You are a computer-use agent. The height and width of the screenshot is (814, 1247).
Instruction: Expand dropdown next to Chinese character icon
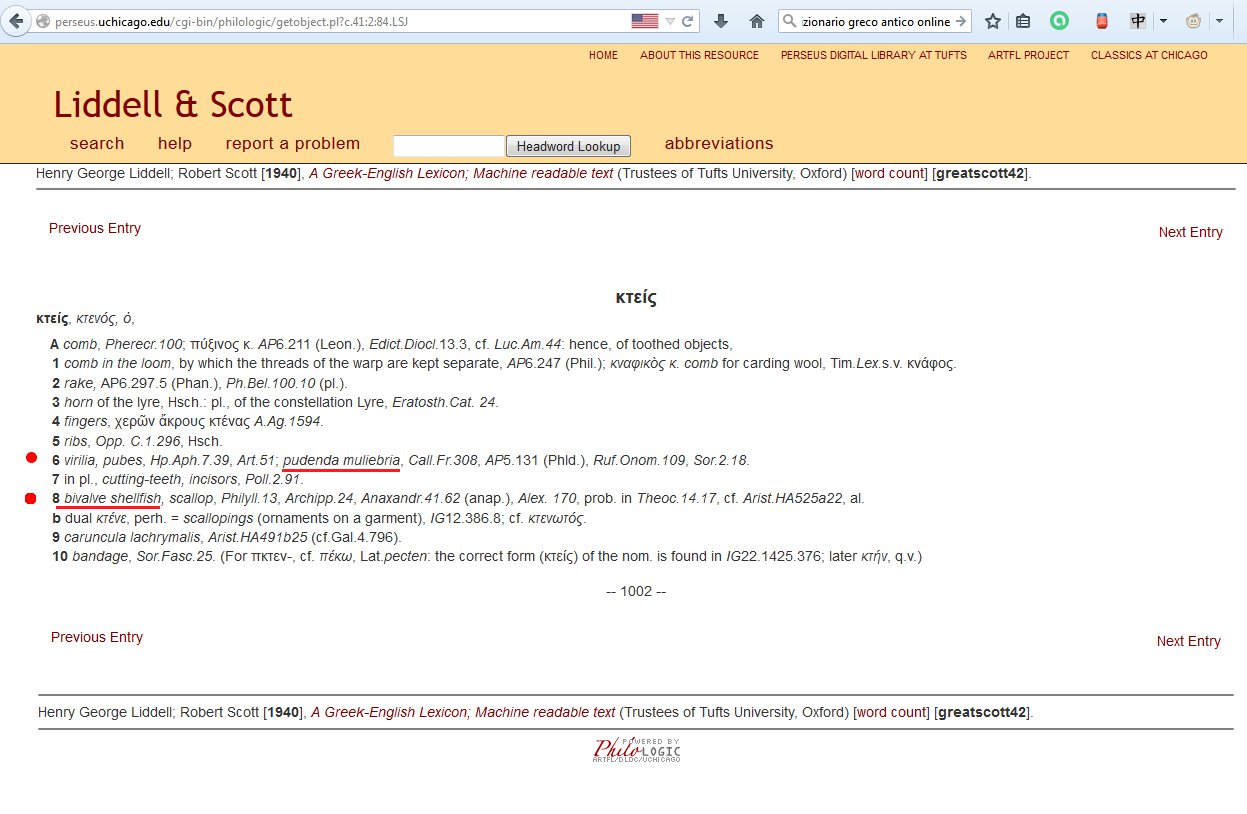pyautogui.click(x=1163, y=21)
